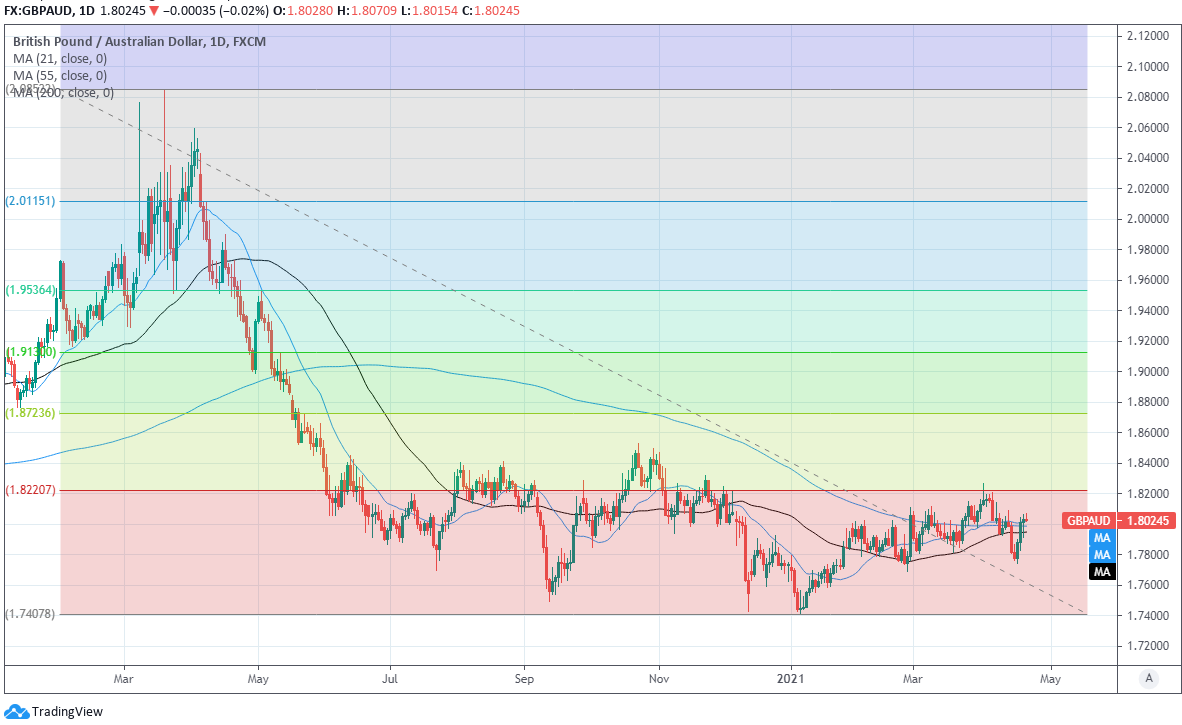Select the black MA badge on price axis
The height and width of the screenshot is (725, 1182).
pos(1102,572)
